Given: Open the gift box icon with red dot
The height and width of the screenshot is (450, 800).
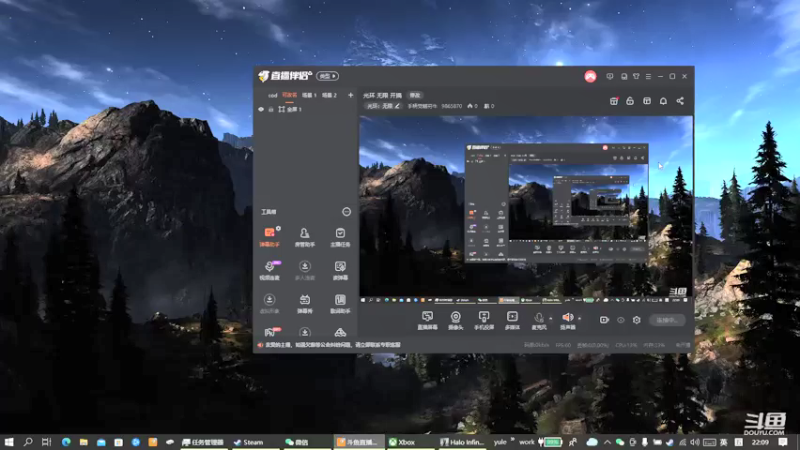Looking at the screenshot, I should [x=614, y=101].
